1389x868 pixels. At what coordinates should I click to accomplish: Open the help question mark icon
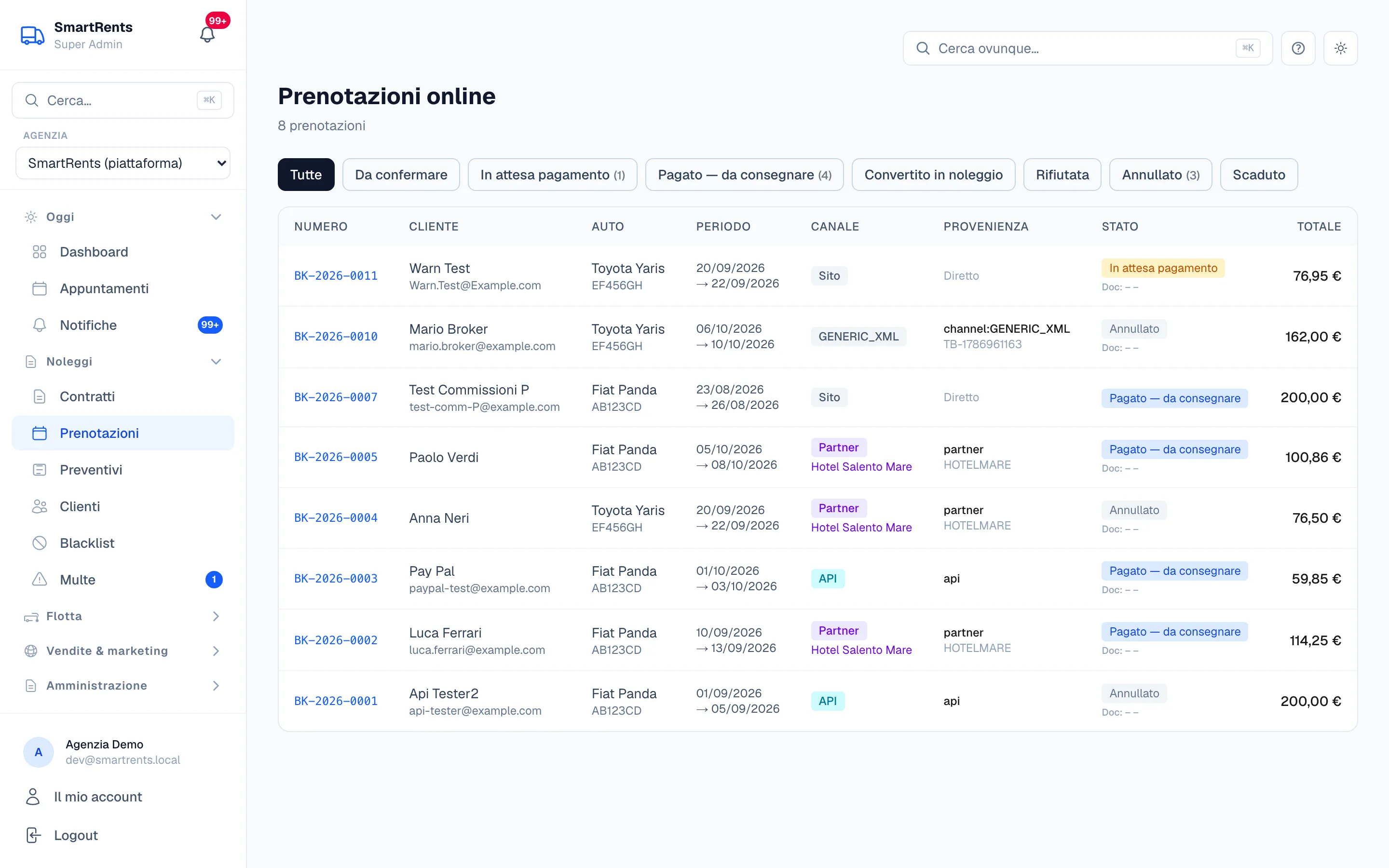tap(1298, 48)
